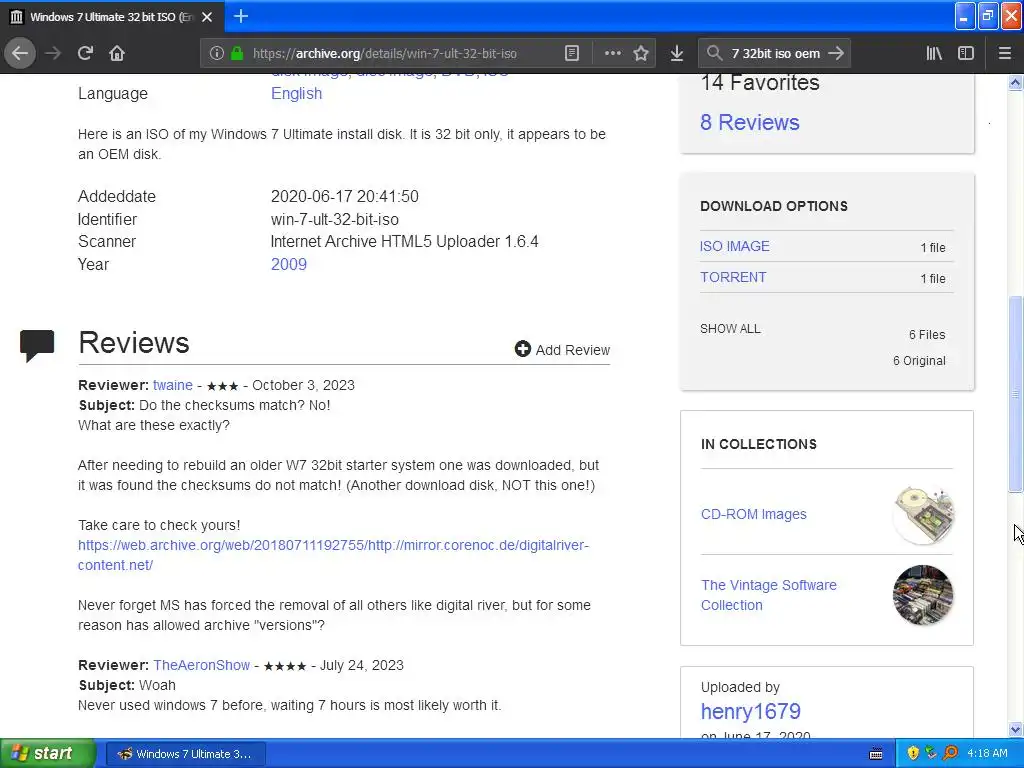Click SHOW ALL download files
Screen dimensions: 1024x768
coord(730,328)
